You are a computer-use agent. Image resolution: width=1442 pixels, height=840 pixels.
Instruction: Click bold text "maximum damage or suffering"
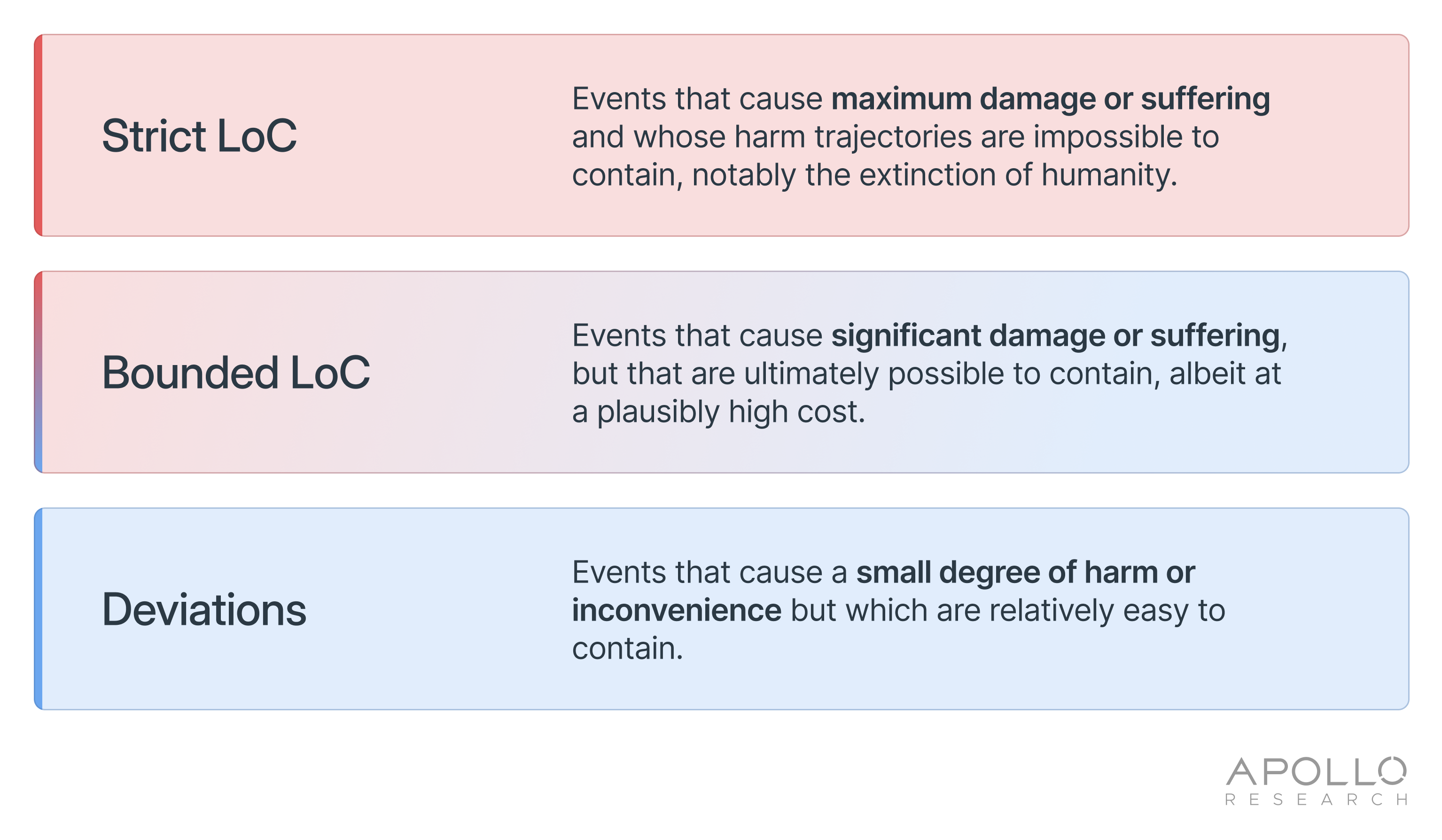point(1050,98)
